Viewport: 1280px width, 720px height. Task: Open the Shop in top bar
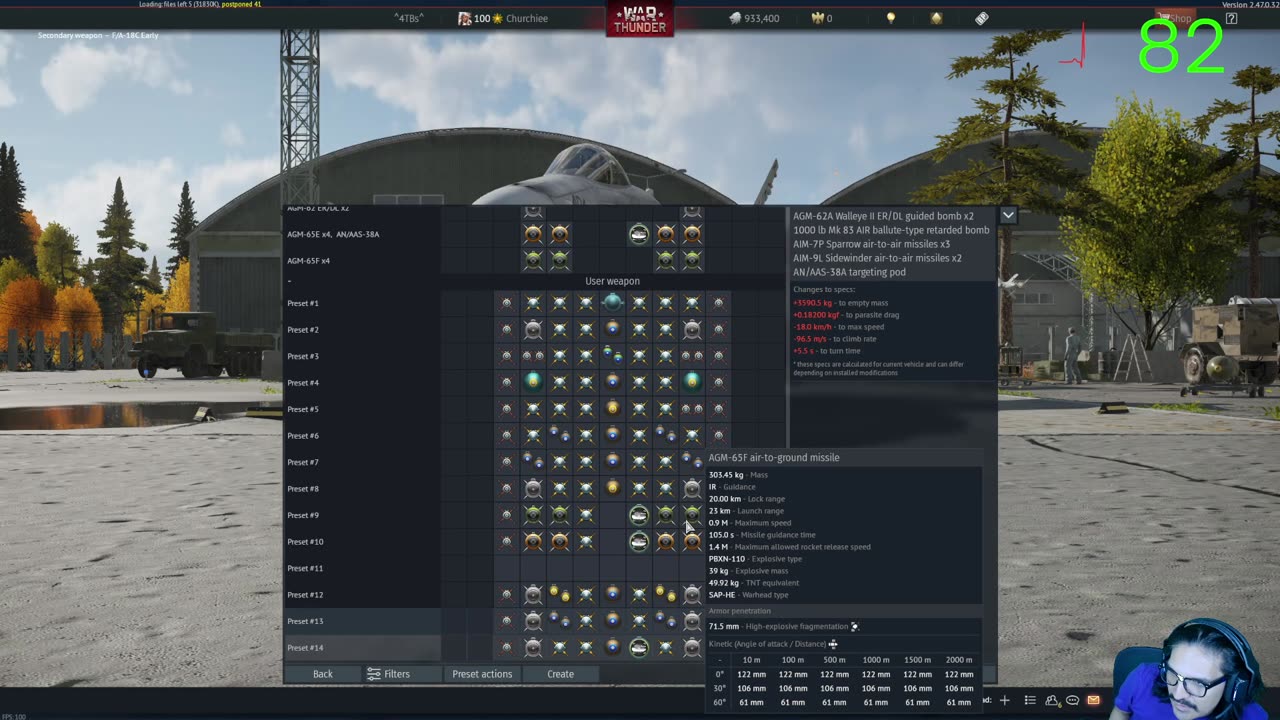[x=1177, y=18]
